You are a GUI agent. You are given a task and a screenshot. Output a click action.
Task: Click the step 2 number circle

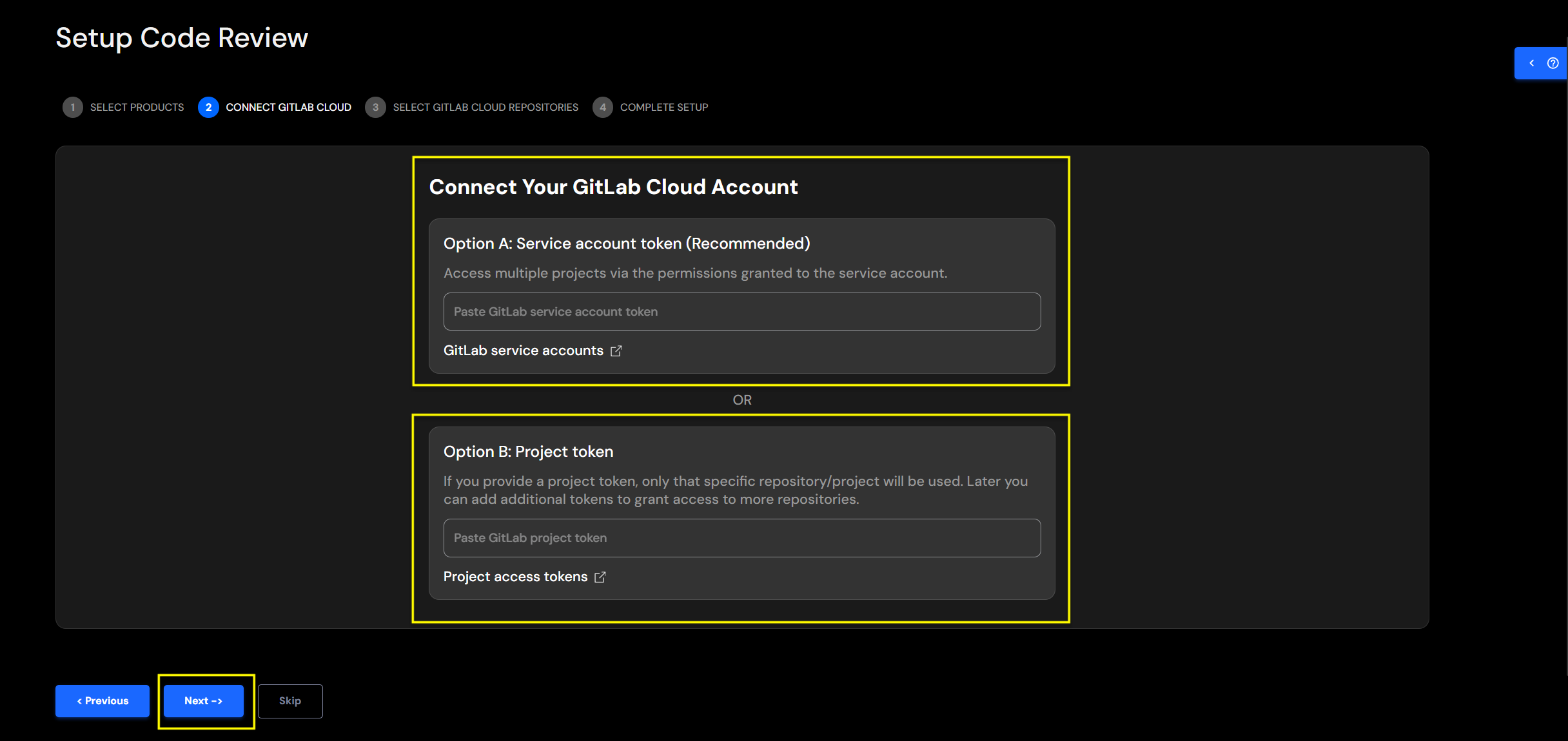coord(208,107)
